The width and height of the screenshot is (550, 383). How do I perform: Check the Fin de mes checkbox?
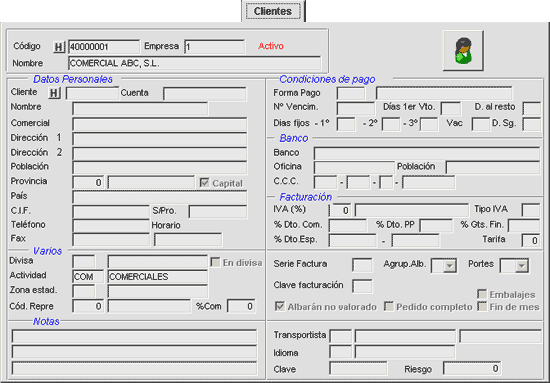click(x=482, y=306)
